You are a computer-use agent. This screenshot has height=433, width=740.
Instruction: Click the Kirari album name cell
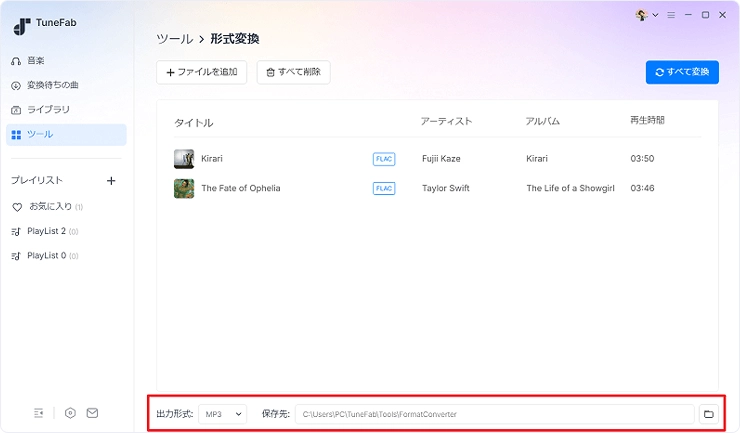click(x=537, y=159)
